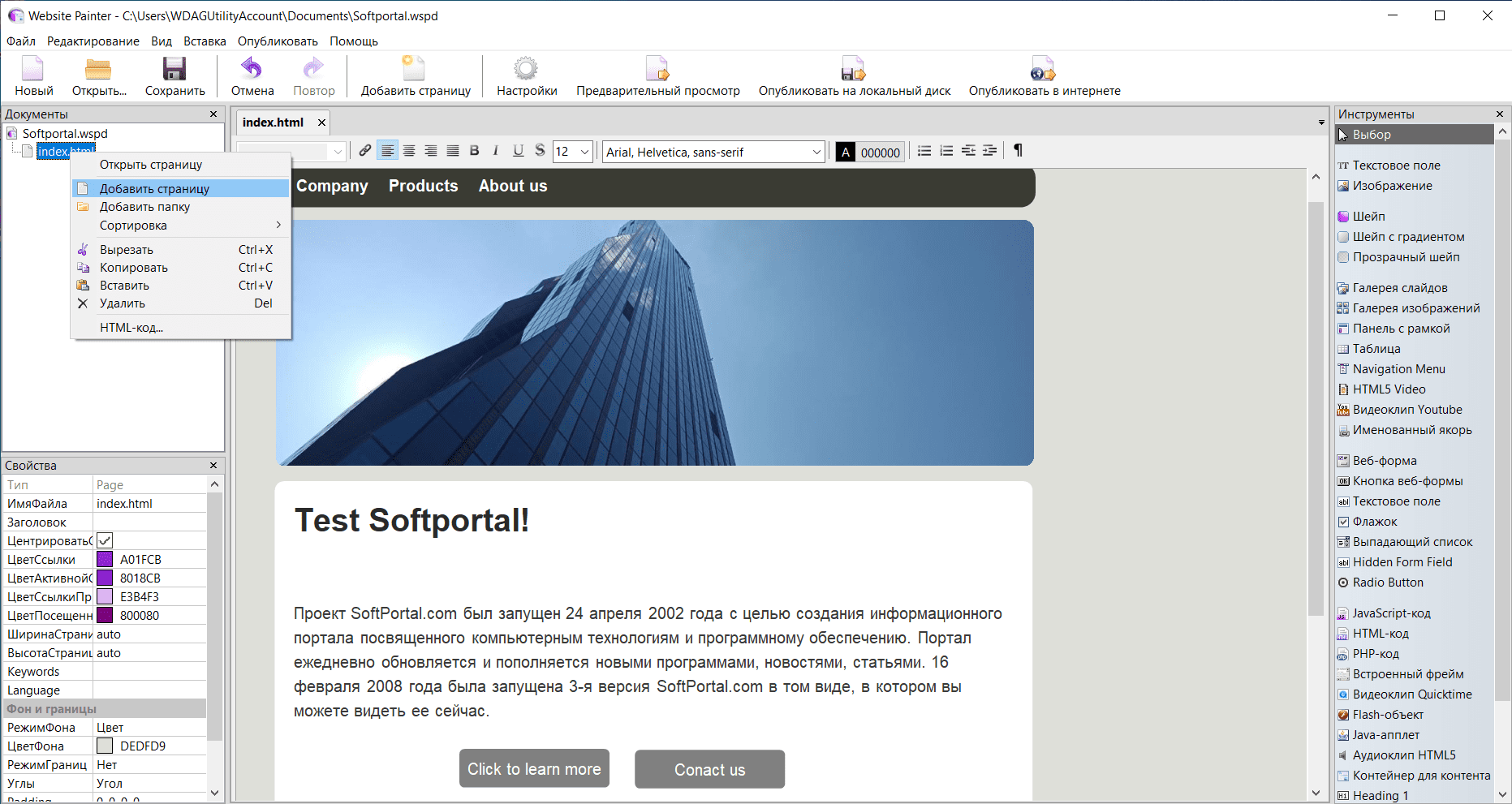1512x804 pixels.
Task: Increase indent in format bar
Action: coord(989,151)
